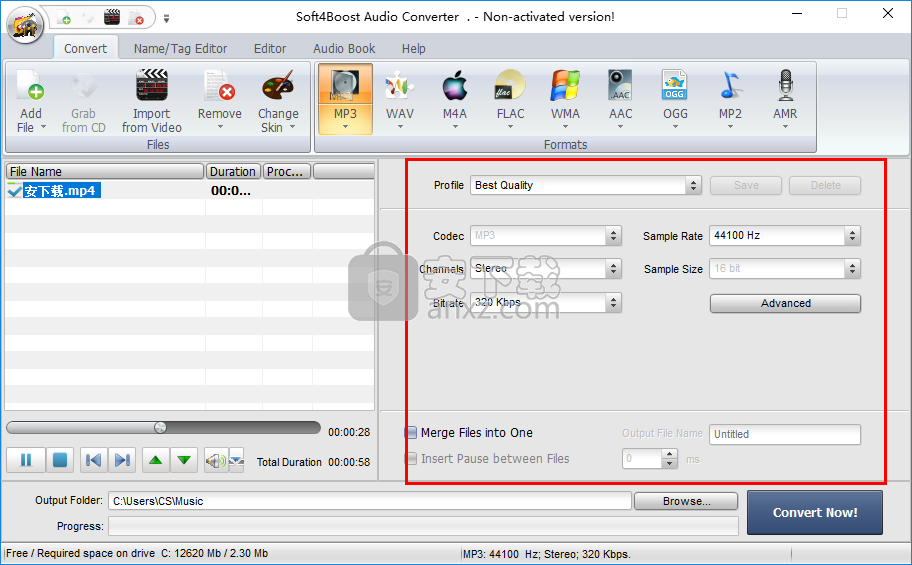Click Grab from CD button
Viewport: 912px width, 565px height.
point(84,102)
